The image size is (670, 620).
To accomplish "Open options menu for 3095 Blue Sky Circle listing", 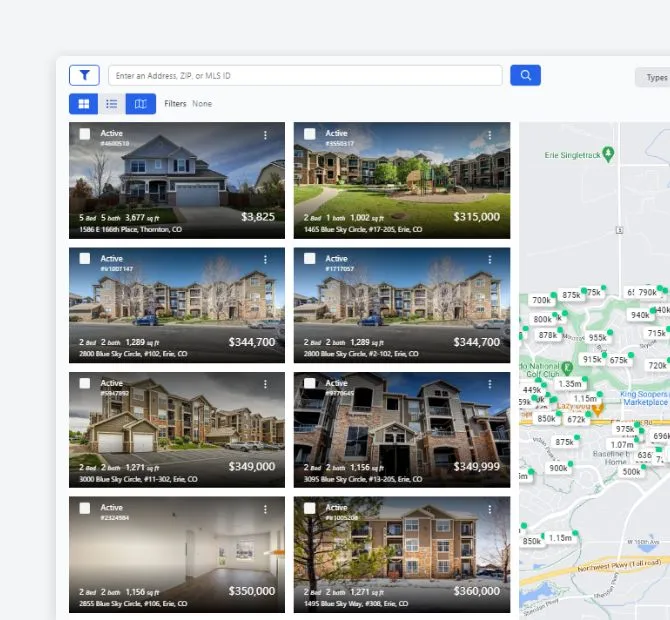I will (490, 384).
